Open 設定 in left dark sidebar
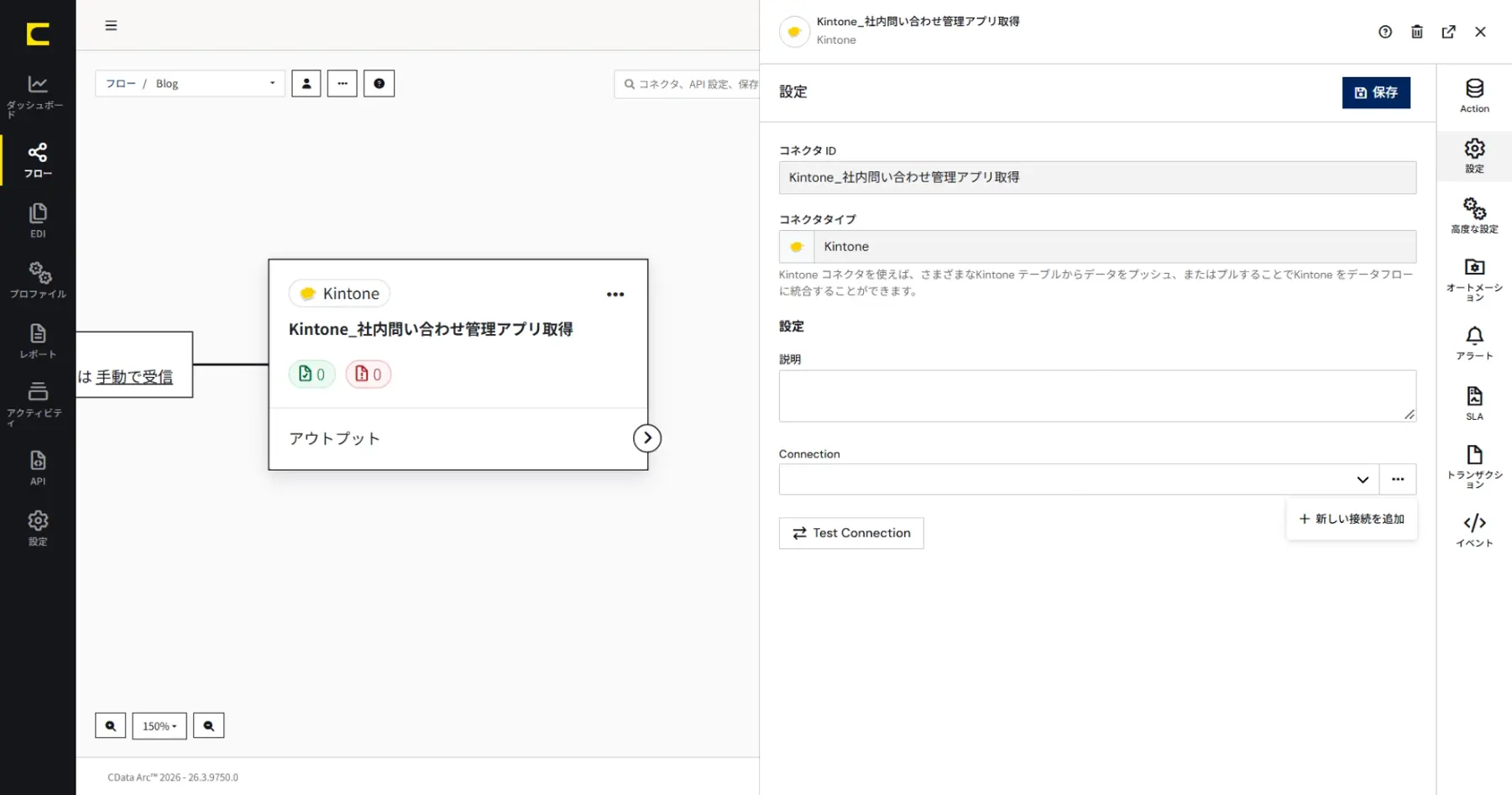 [x=38, y=528]
